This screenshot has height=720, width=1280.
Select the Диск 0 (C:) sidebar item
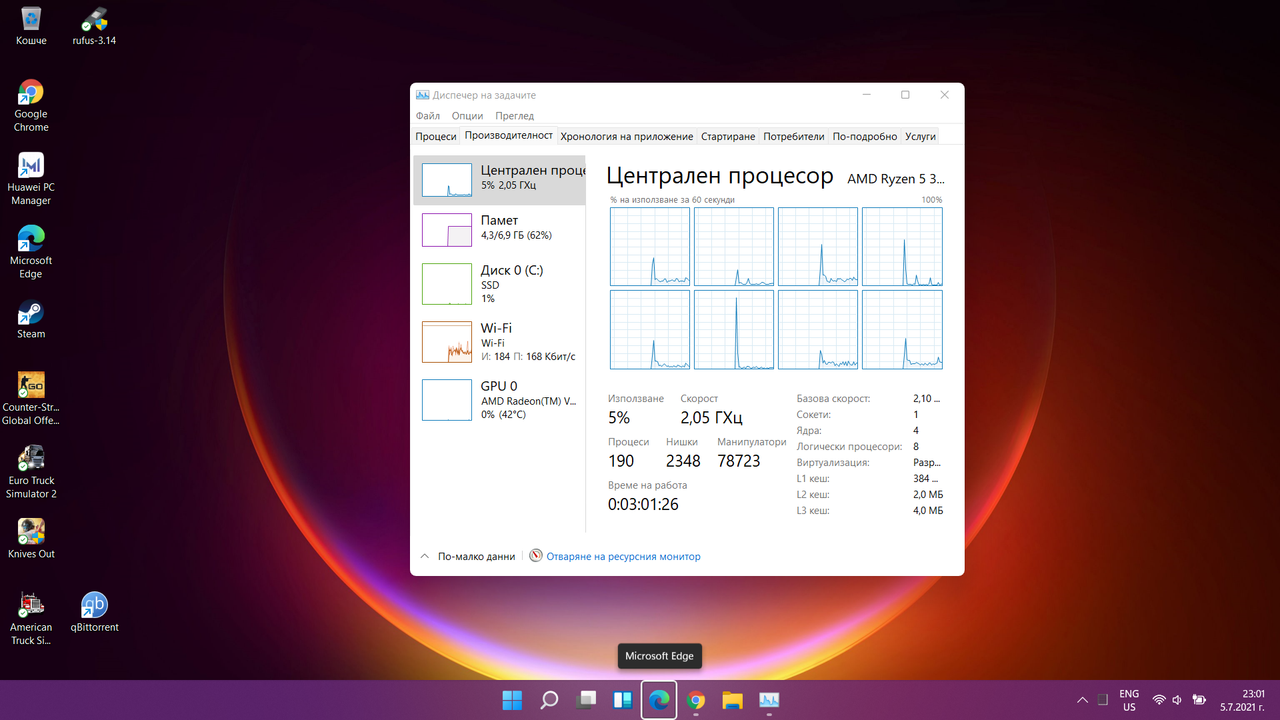coord(500,284)
